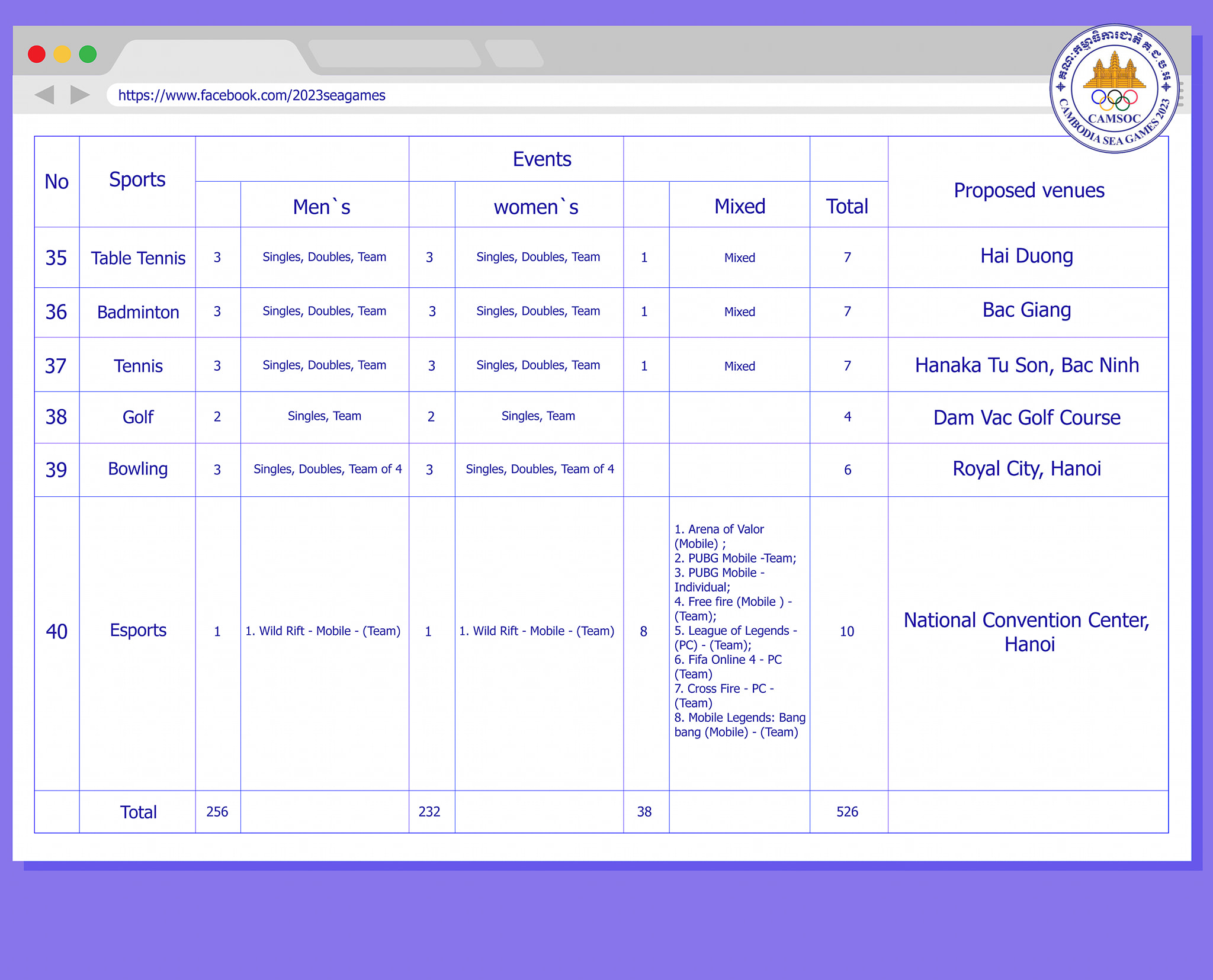
Task: Click the Proposed venues header
Action: point(1029,191)
